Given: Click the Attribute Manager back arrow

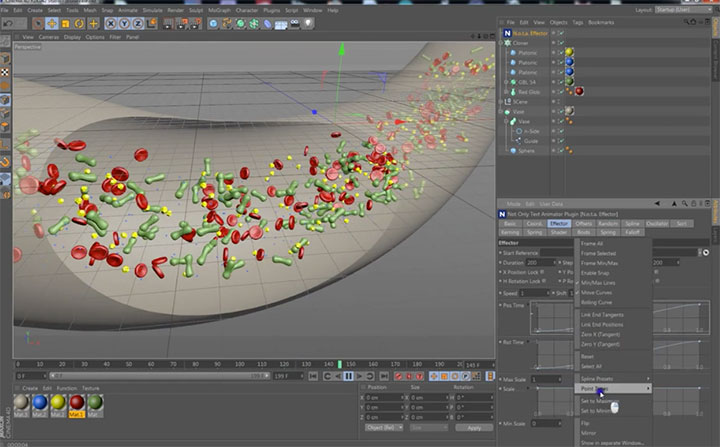Looking at the screenshot, I should (657, 204).
